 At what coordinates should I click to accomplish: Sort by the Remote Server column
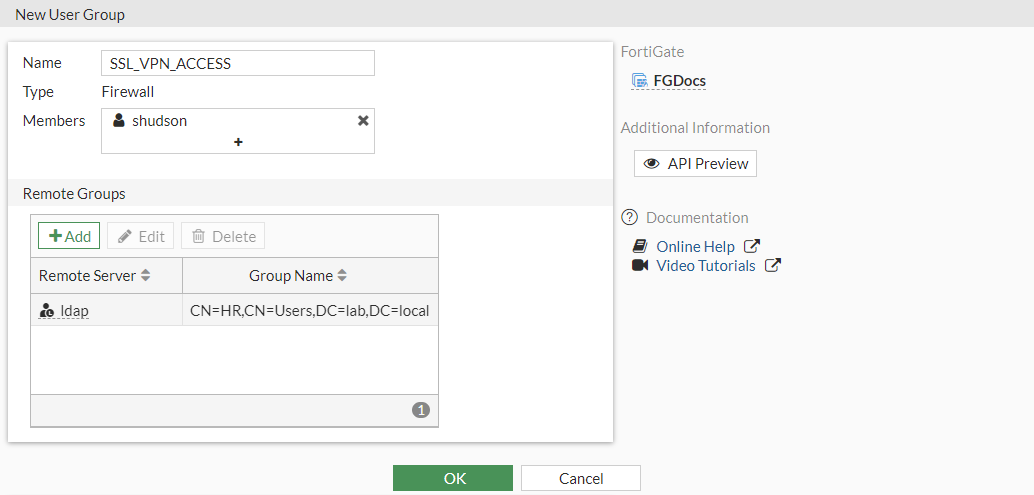(145, 275)
